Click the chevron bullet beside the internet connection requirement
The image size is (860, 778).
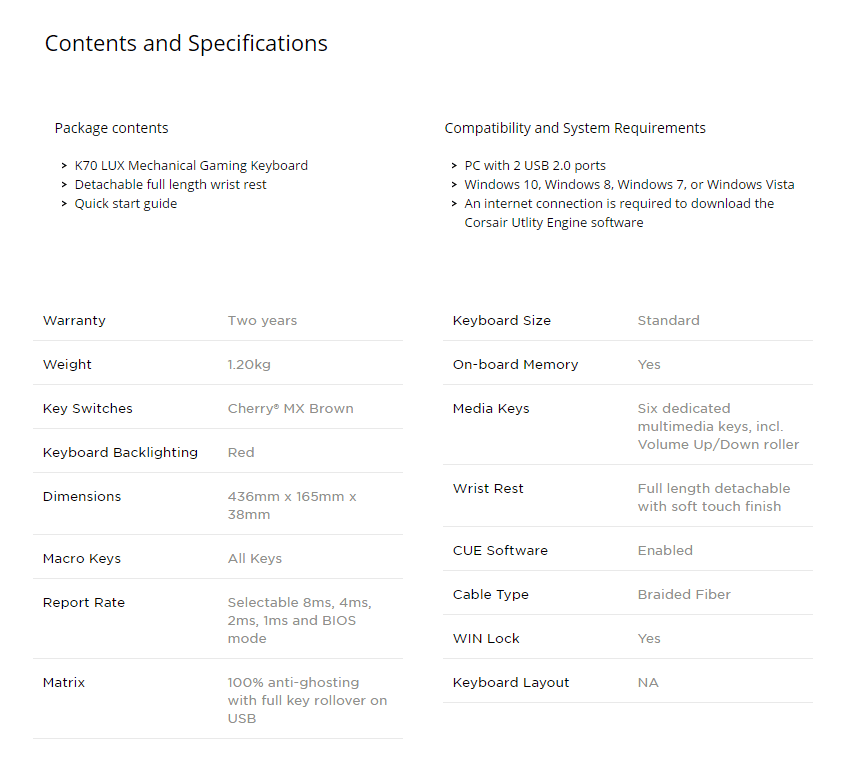point(454,204)
